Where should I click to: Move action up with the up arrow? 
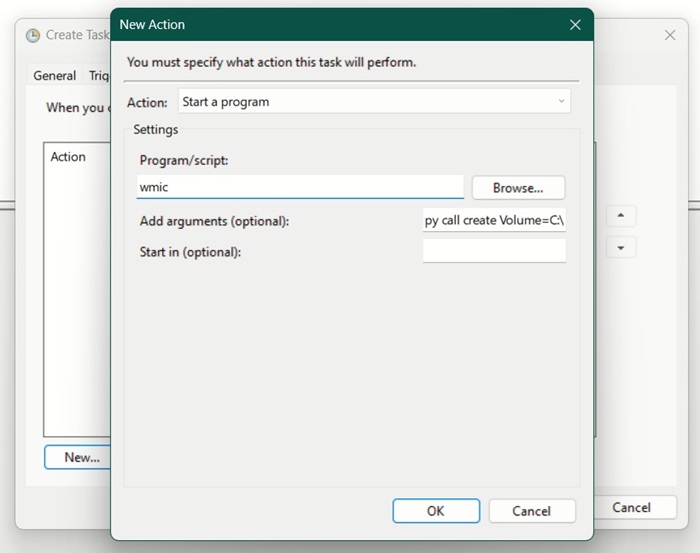point(621,216)
